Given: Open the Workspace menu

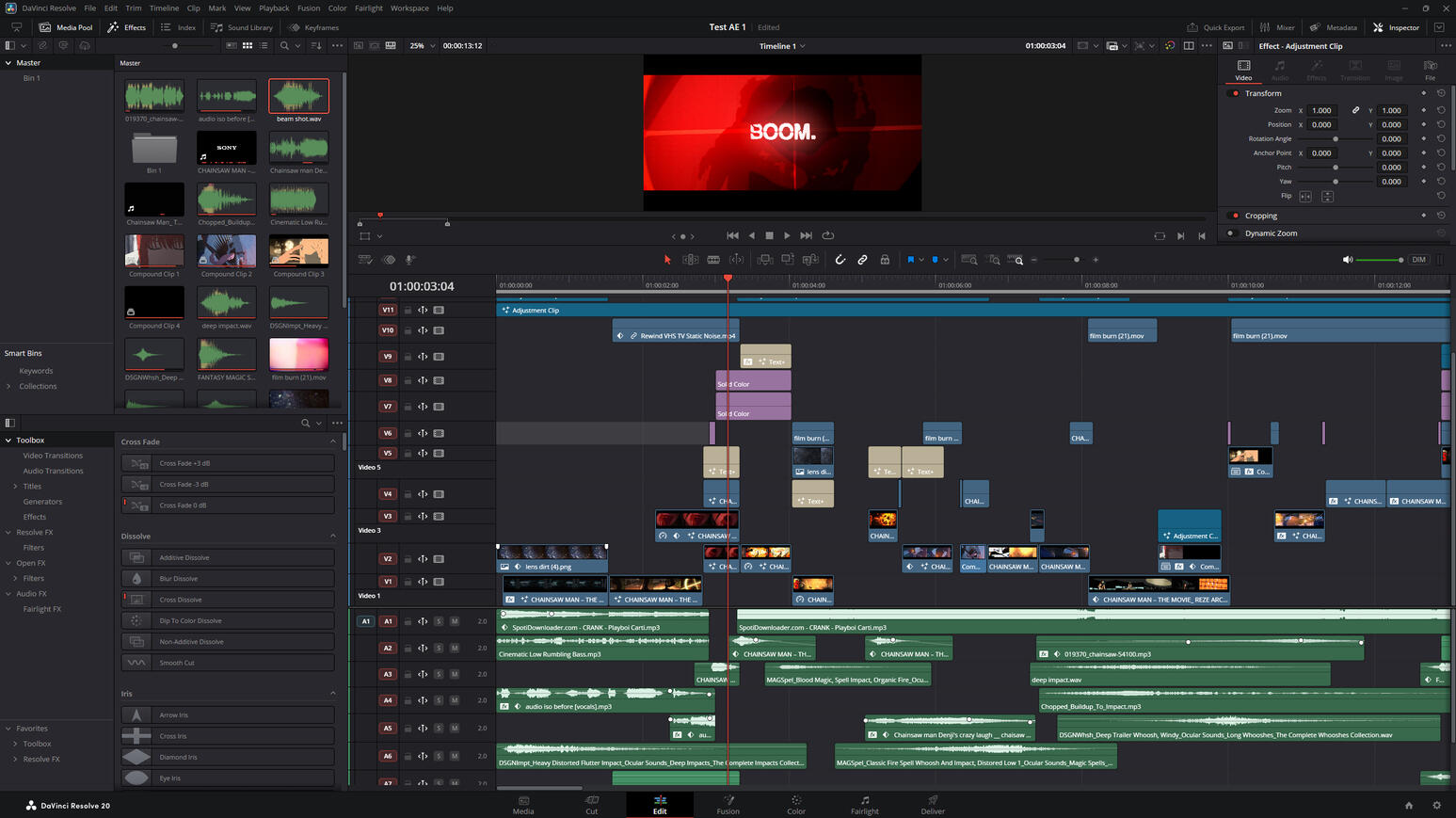Looking at the screenshot, I should [x=409, y=8].
